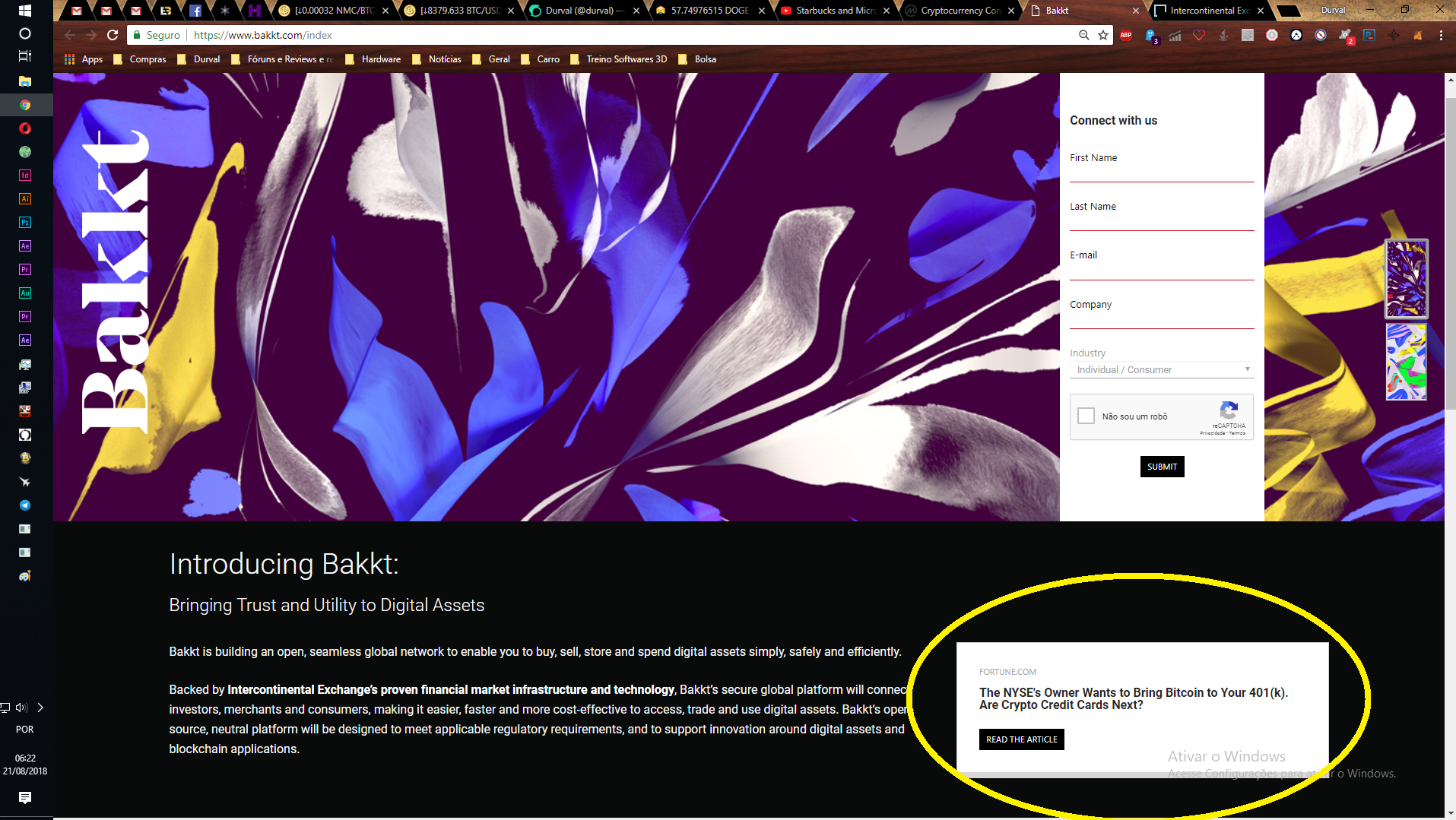Click the POR language indicator
Screen dimensions: 1456x820
25,730
